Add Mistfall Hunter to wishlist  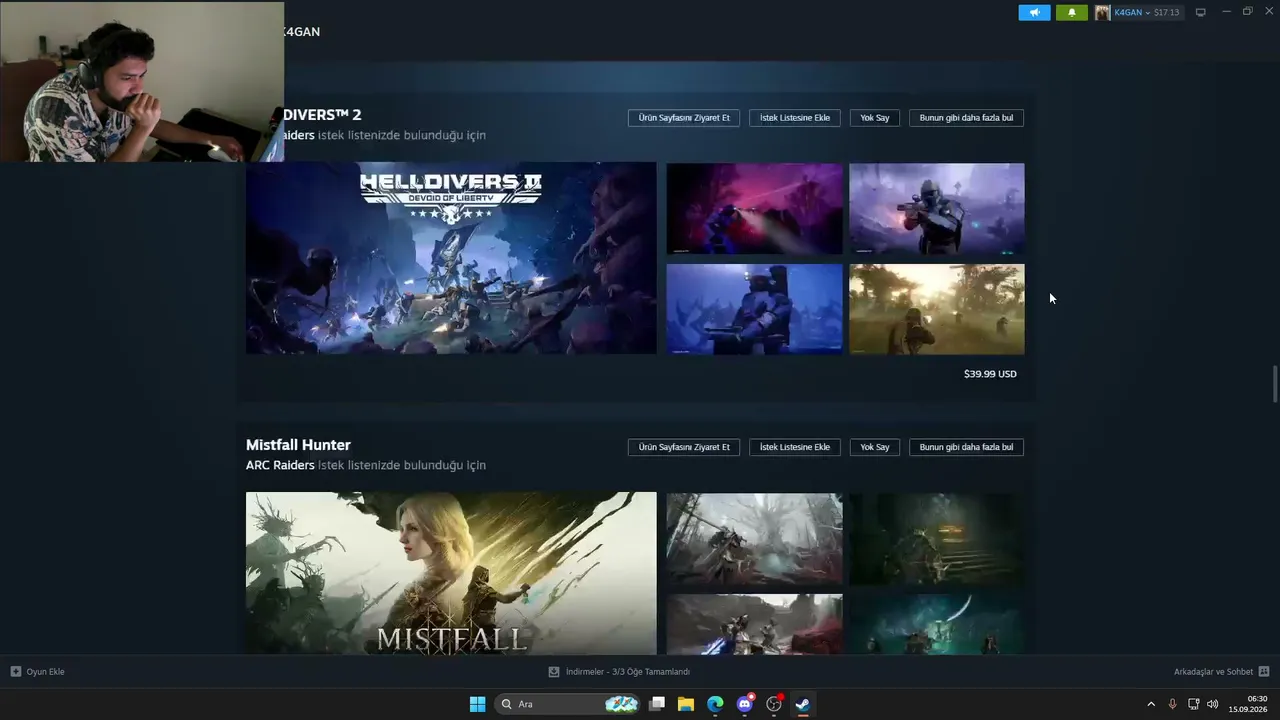click(795, 447)
